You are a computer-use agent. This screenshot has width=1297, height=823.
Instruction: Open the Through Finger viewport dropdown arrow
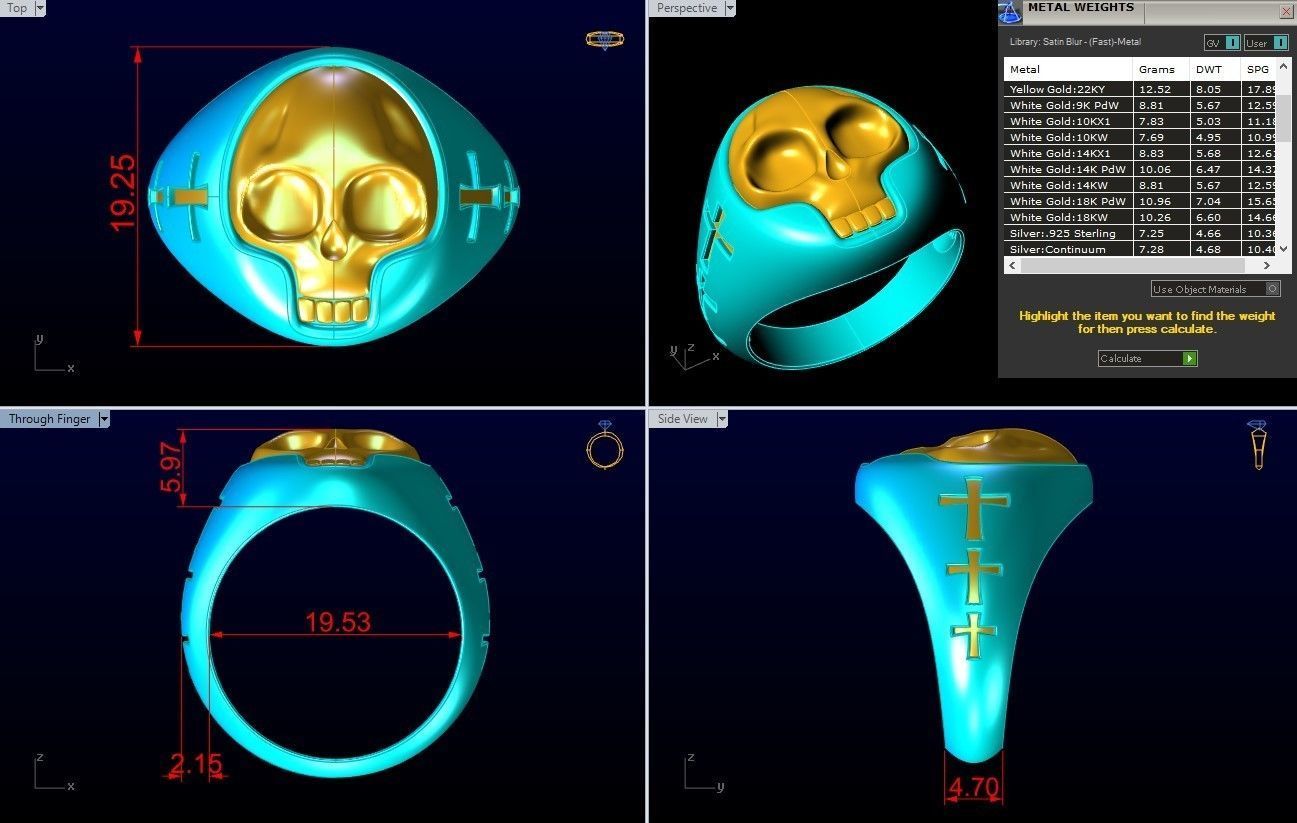point(103,419)
